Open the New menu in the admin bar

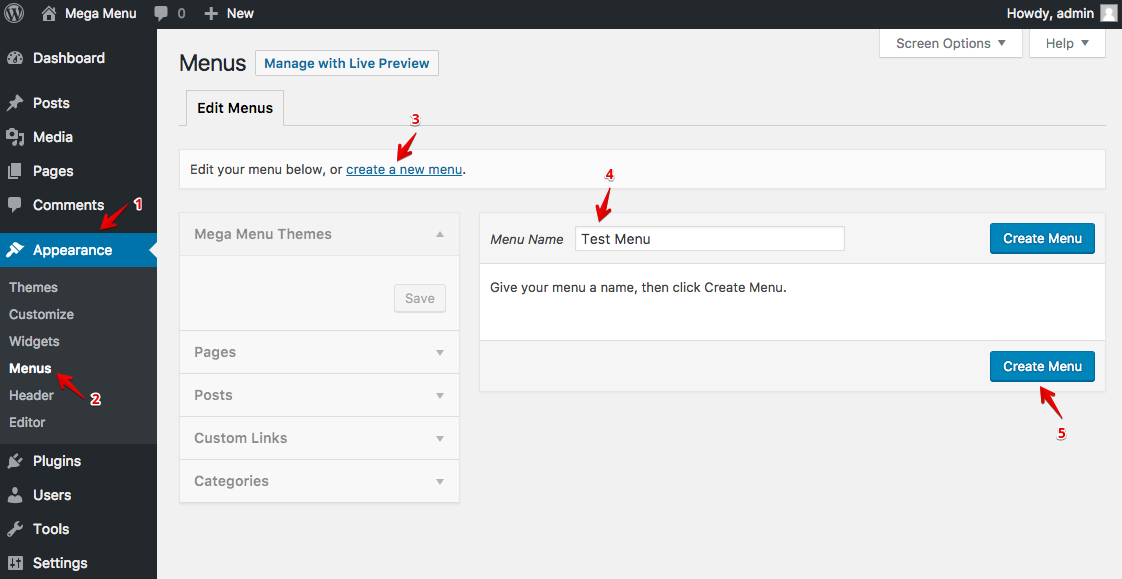[229, 13]
